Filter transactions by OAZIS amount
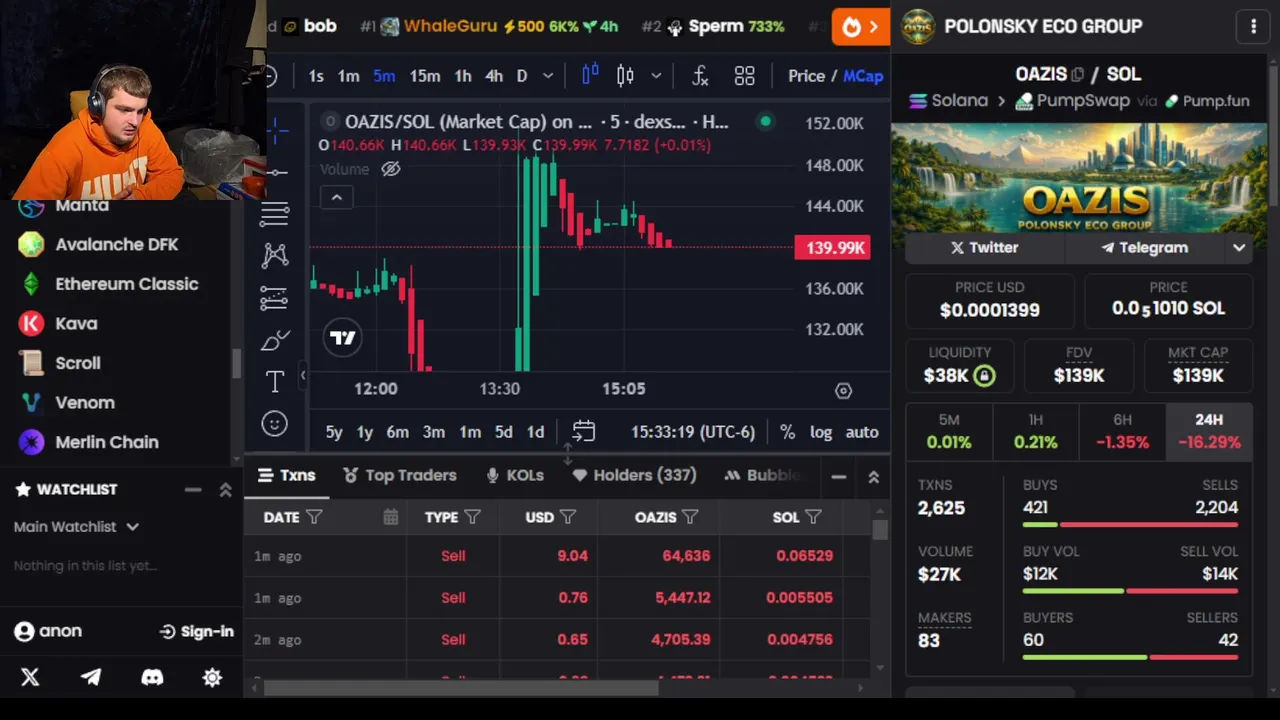Screen dimensions: 1280x720 tap(690, 517)
